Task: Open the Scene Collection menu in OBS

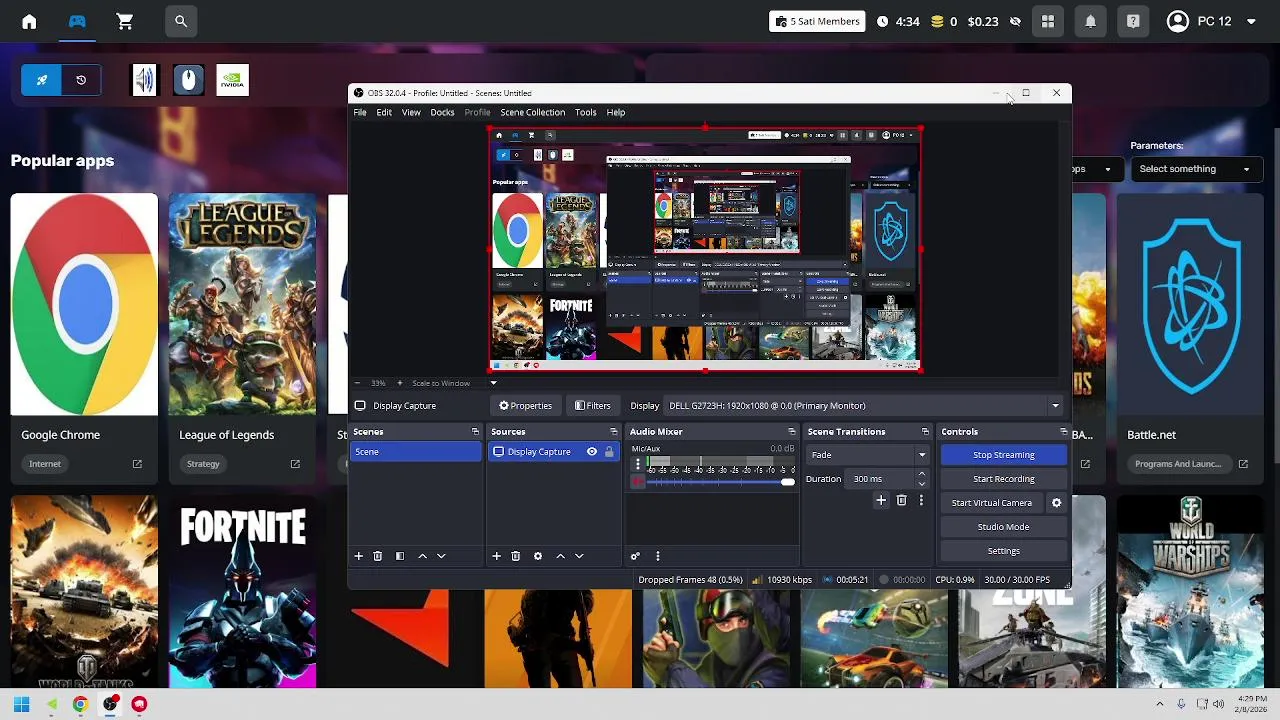Action: [532, 113]
